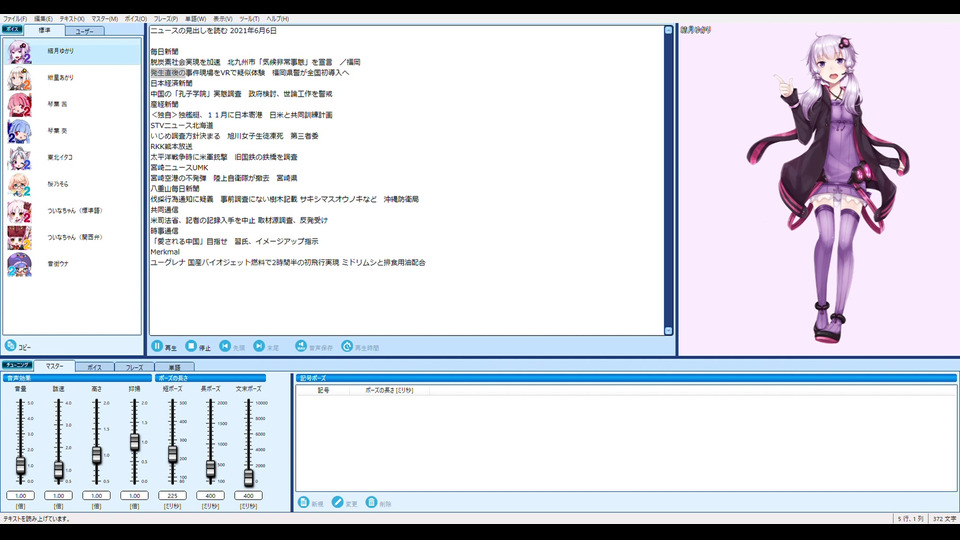This screenshot has height=540, width=960.
Task: Focus the 文末ポーズ value field
Action: point(248,495)
